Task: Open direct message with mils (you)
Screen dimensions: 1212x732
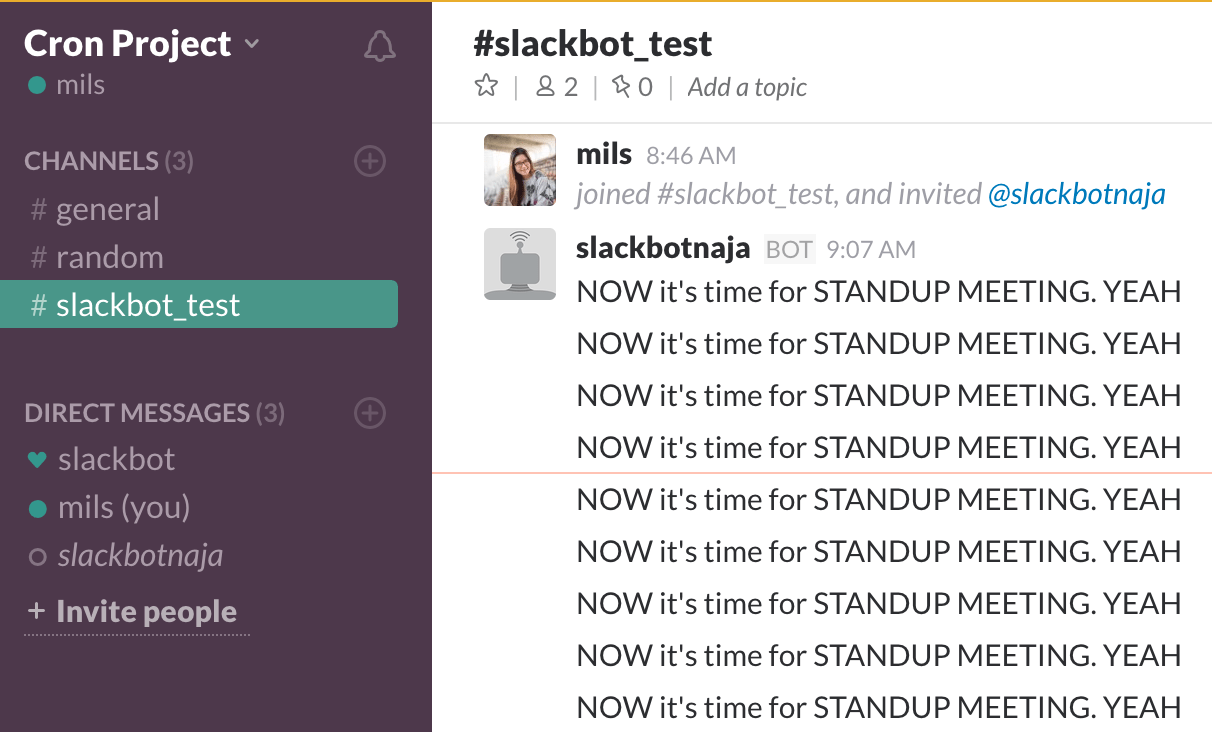Action: tap(123, 508)
